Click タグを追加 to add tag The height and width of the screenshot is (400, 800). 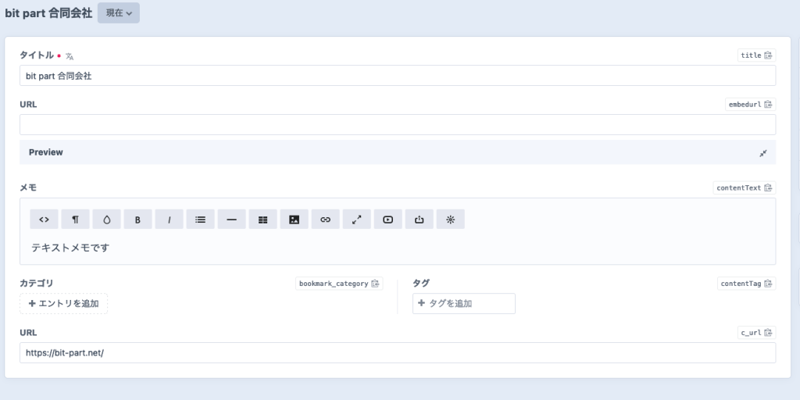point(464,303)
